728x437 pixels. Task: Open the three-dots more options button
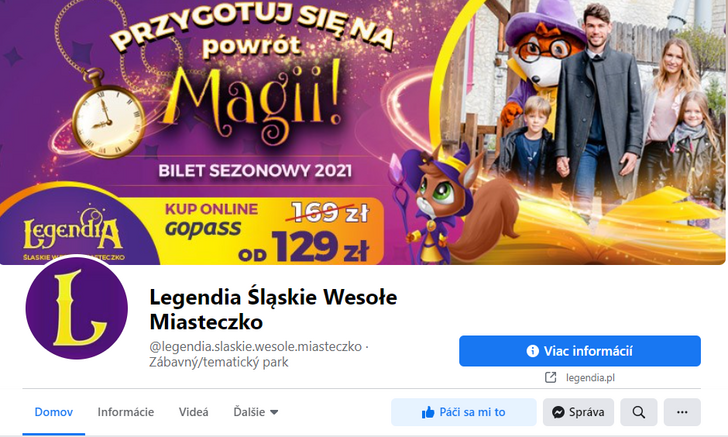pos(682,412)
